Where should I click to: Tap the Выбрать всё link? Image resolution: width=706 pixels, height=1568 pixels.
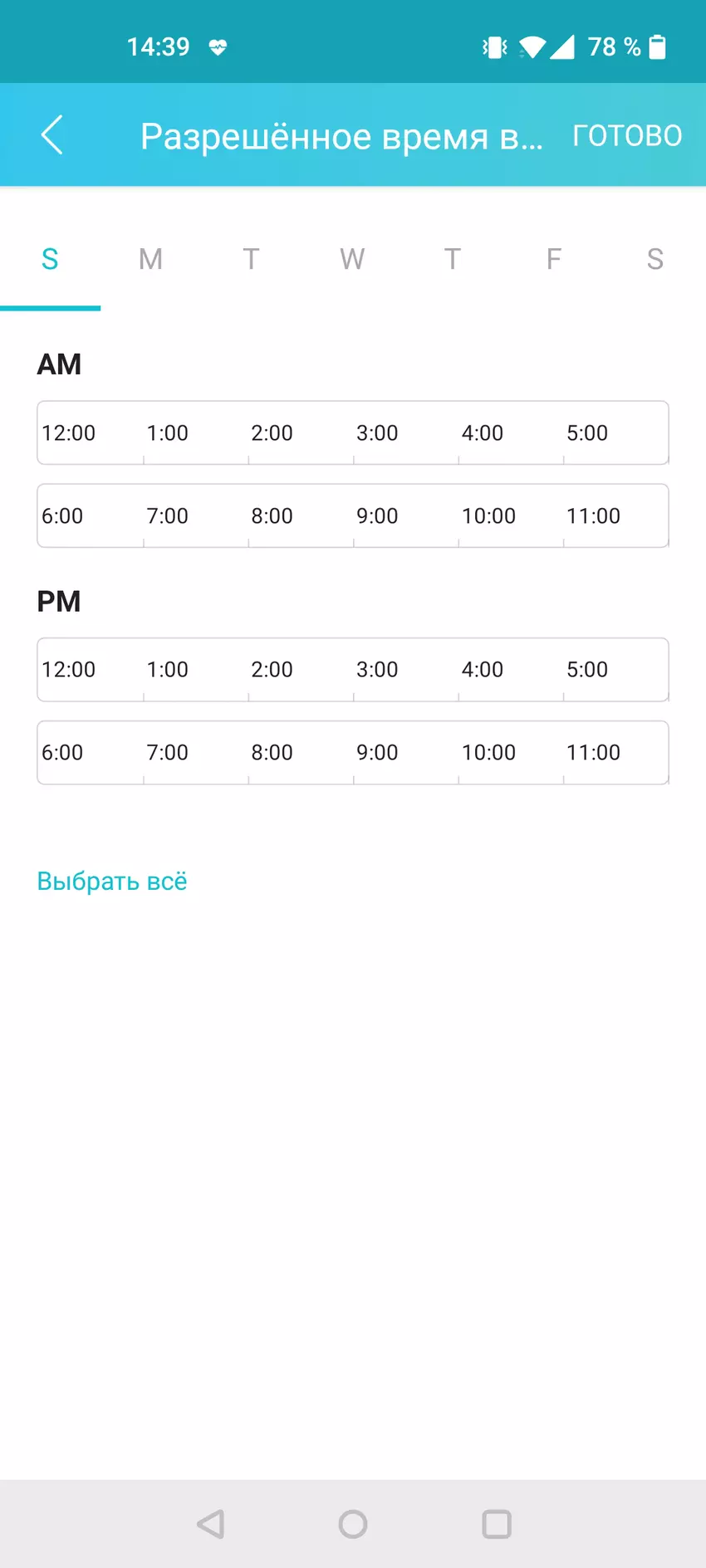click(112, 881)
